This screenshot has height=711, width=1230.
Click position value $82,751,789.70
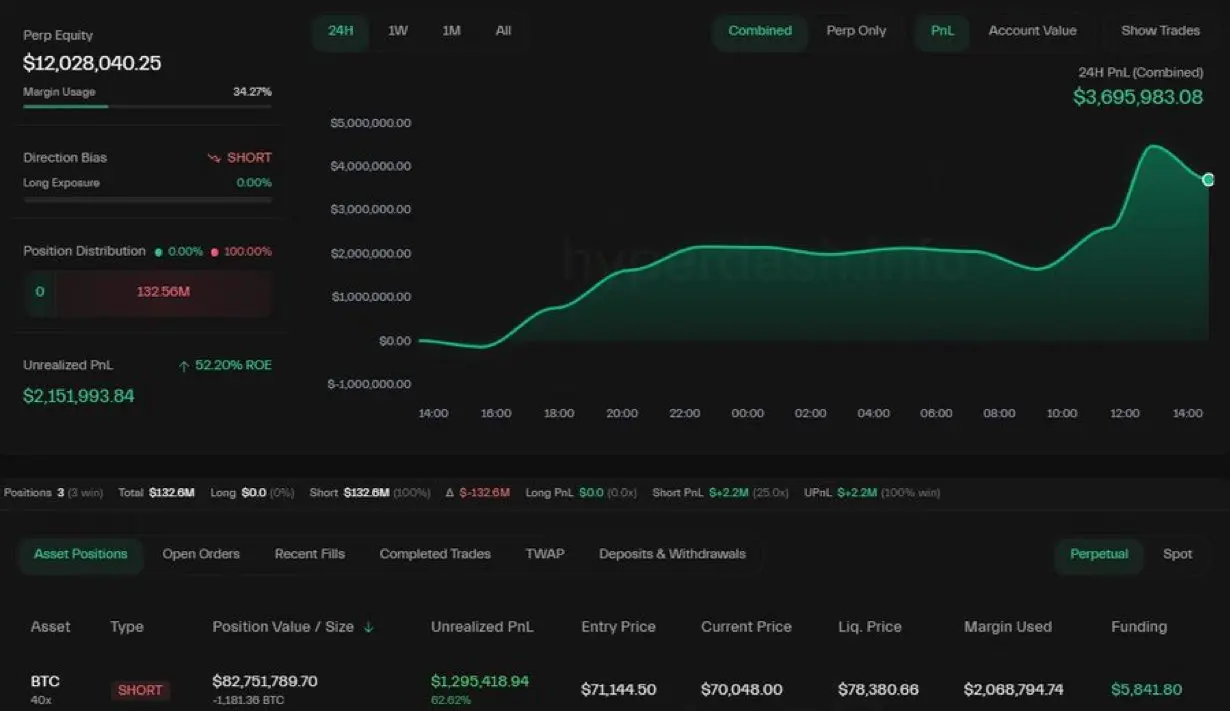(265, 681)
